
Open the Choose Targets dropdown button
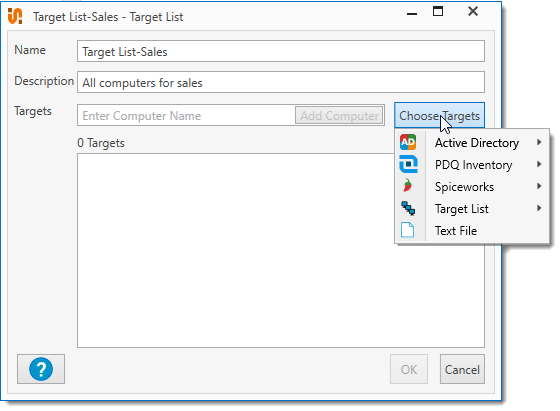(x=439, y=115)
